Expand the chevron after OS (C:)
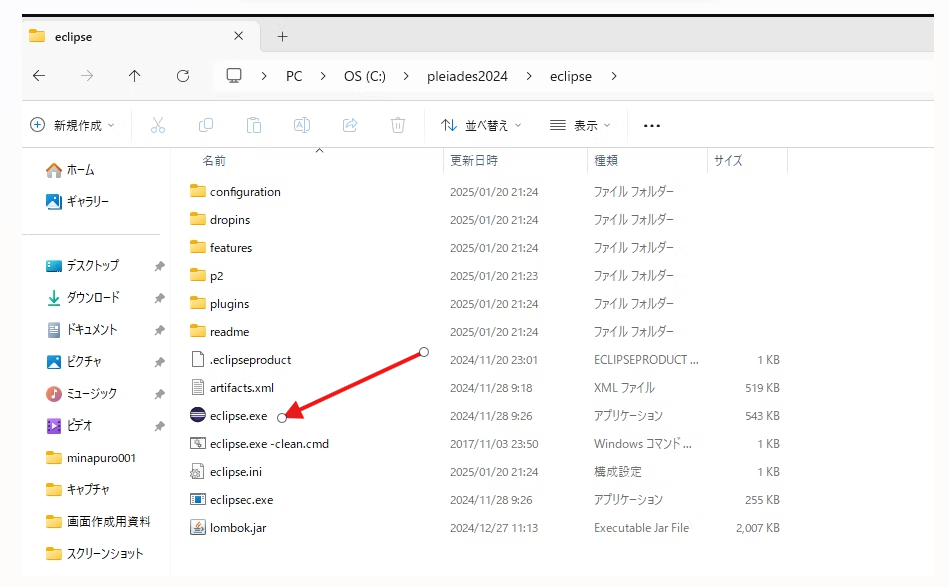The width and height of the screenshot is (949, 587). pos(406,76)
